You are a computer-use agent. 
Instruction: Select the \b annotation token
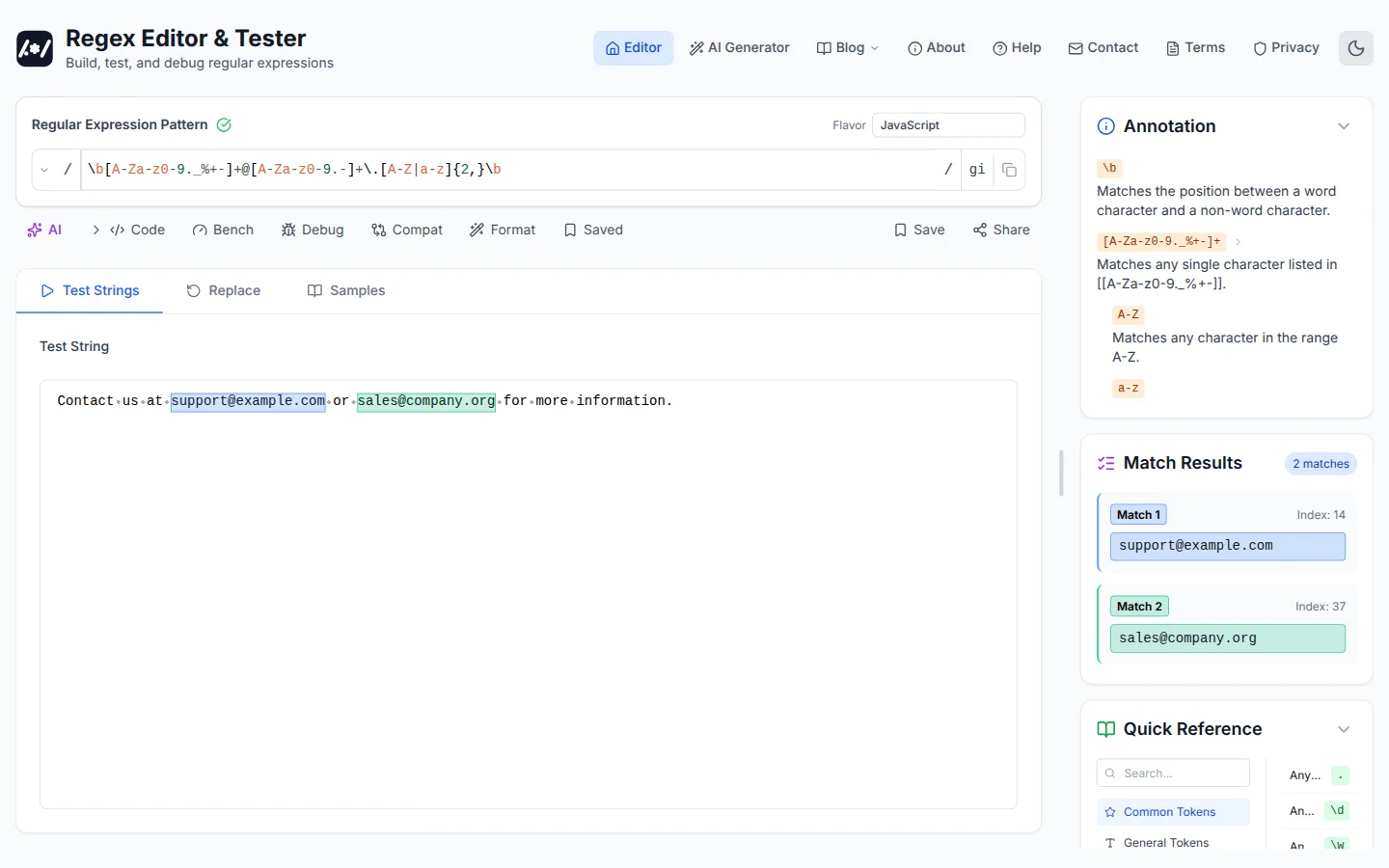click(x=1109, y=168)
